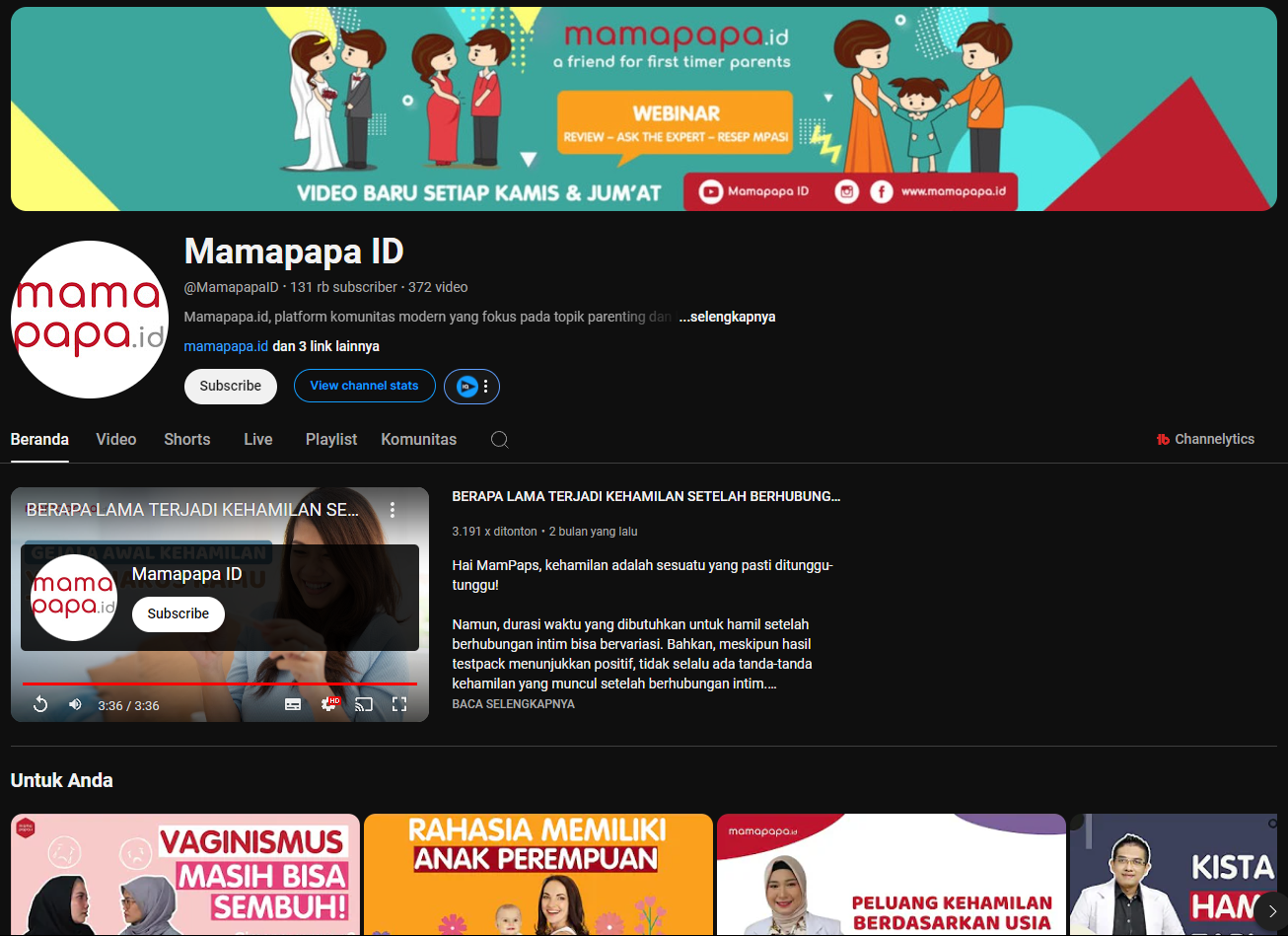Viewport: 1288px width, 936px height.
Task: Open Channelytics from the tab bar
Action: [1205, 440]
